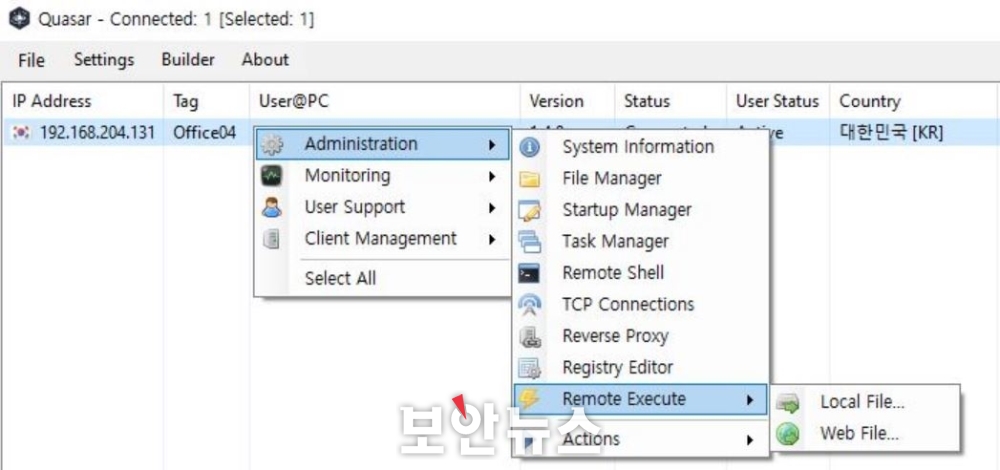The width and height of the screenshot is (1000, 470).
Task: Click the Reverse Proxy icon
Action: [529, 337]
